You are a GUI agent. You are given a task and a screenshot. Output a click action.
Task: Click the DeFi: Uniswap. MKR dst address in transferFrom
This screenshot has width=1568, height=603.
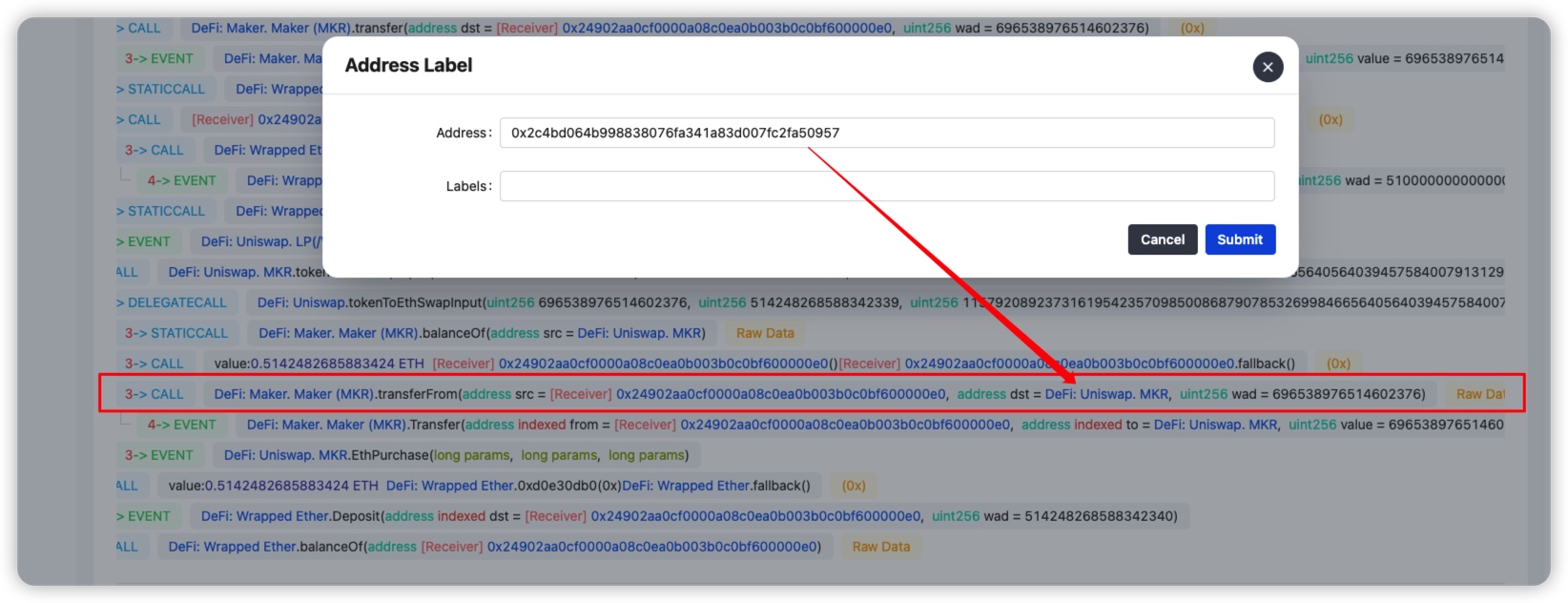click(1107, 394)
